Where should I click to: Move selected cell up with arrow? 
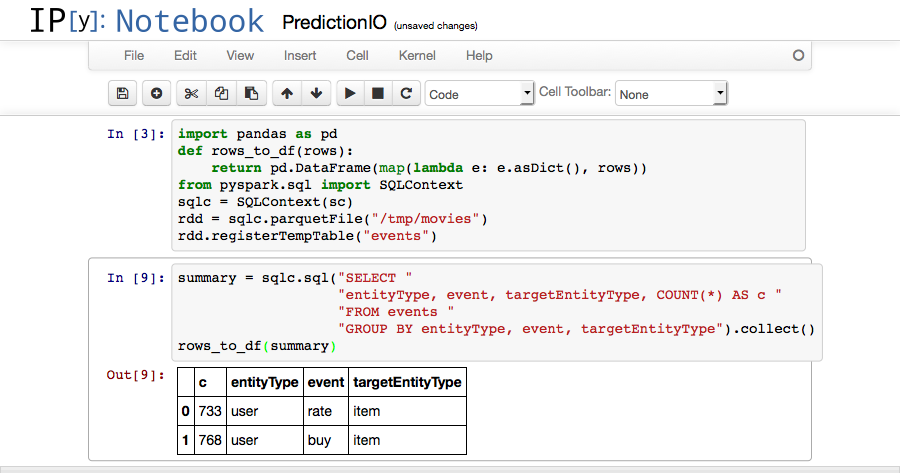point(287,94)
